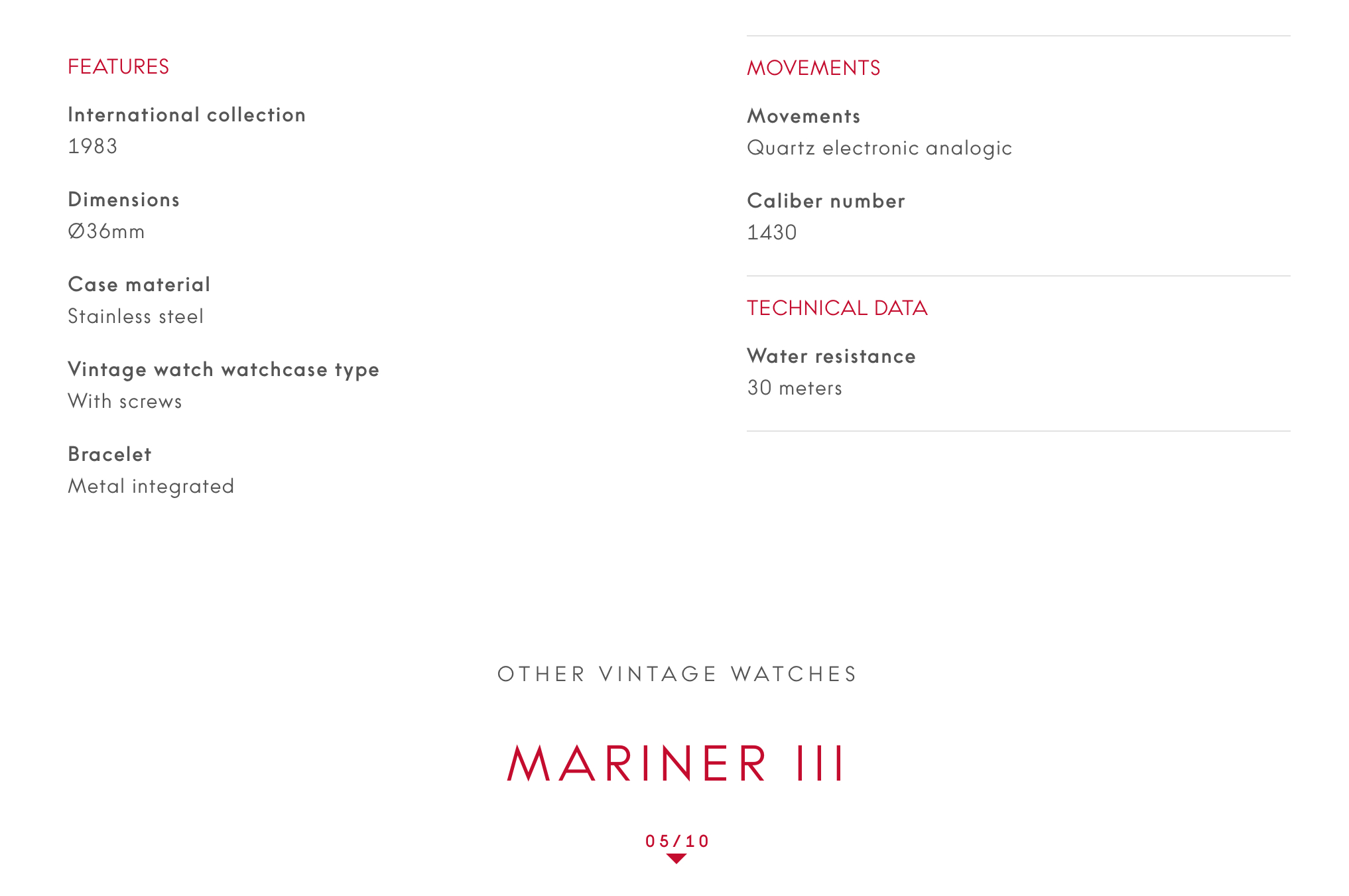Select the FEATURES section heading

click(118, 67)
